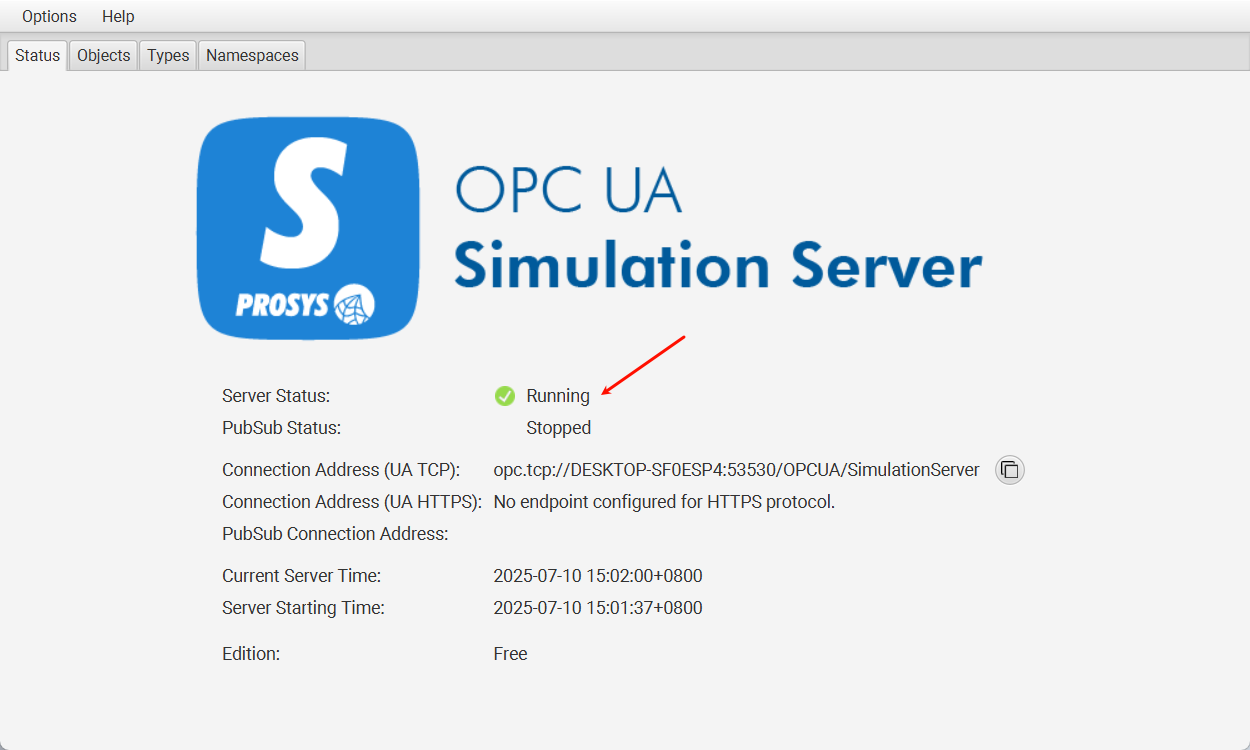Screen dimensions: 1250x750
Task: Switch to the Status tab
Action: 37,55
